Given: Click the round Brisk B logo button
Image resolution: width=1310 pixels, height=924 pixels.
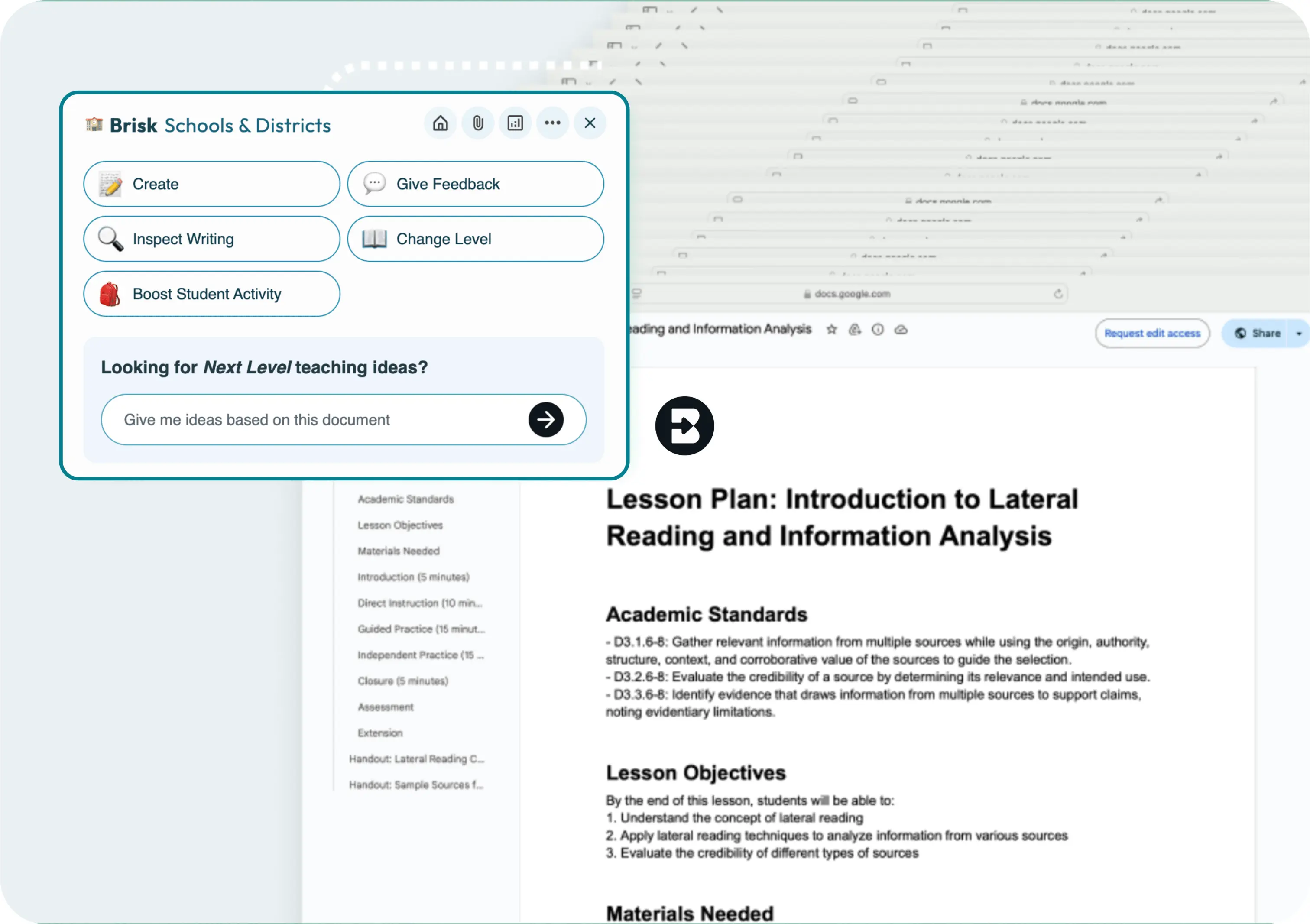Looking at the screenshot, I should (x=684, y=425).
